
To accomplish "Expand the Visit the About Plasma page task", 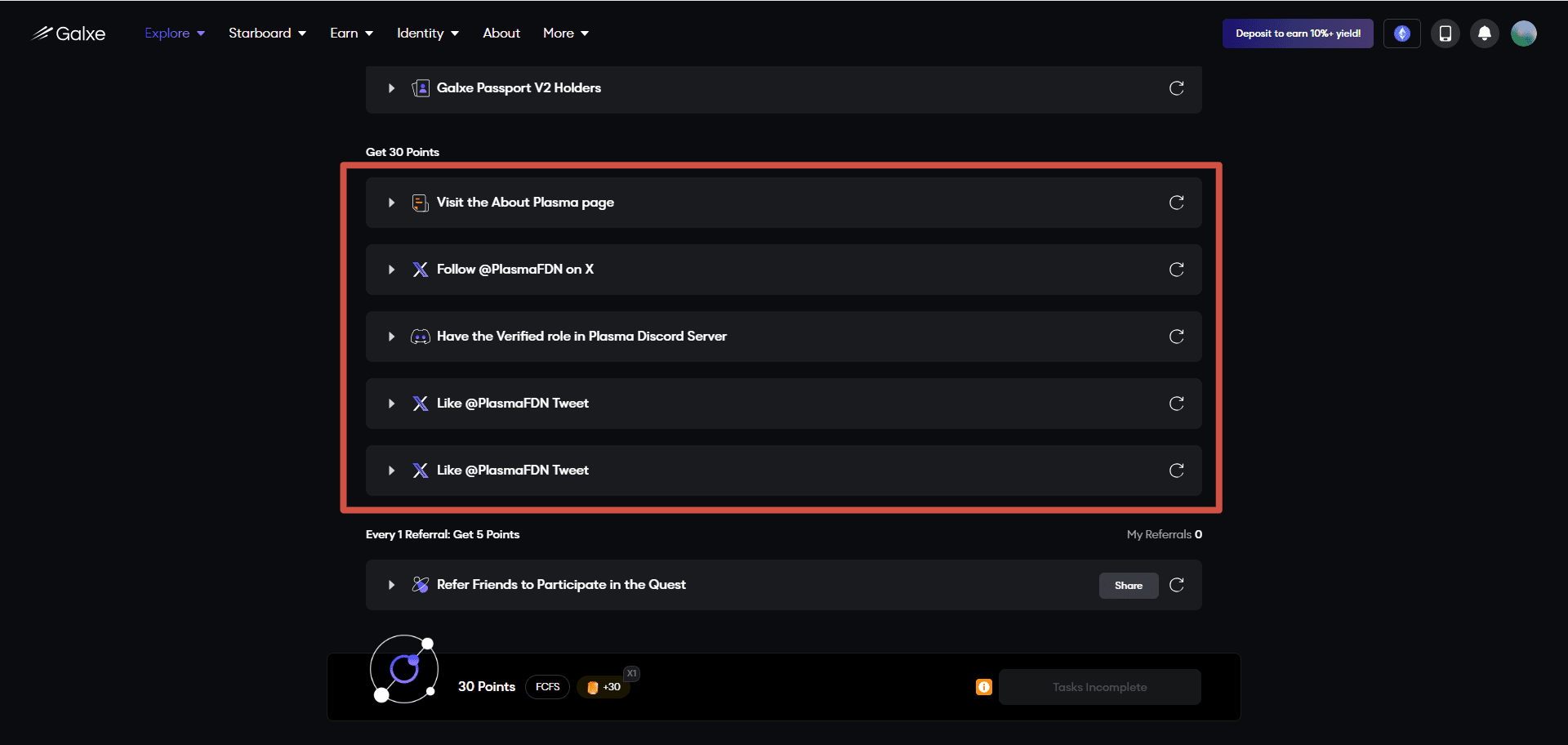I will [x=391, y=203].
